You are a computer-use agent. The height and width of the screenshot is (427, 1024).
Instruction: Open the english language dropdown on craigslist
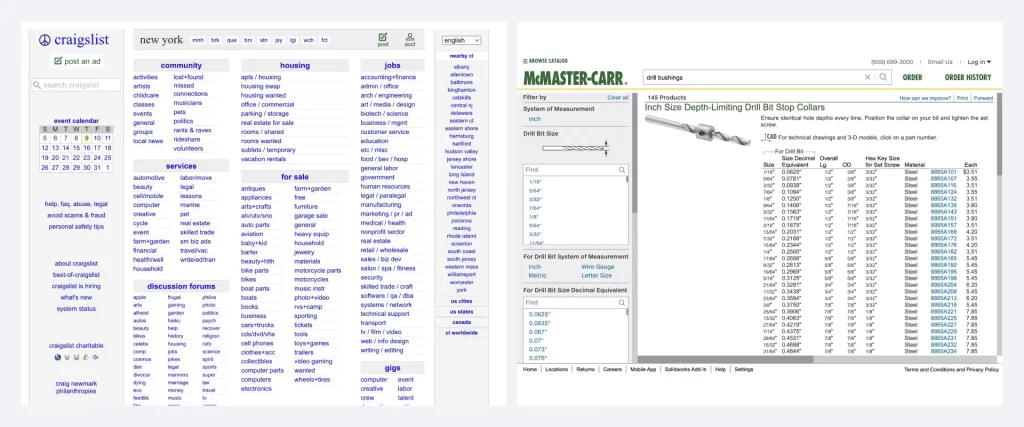tap(462, 40)
